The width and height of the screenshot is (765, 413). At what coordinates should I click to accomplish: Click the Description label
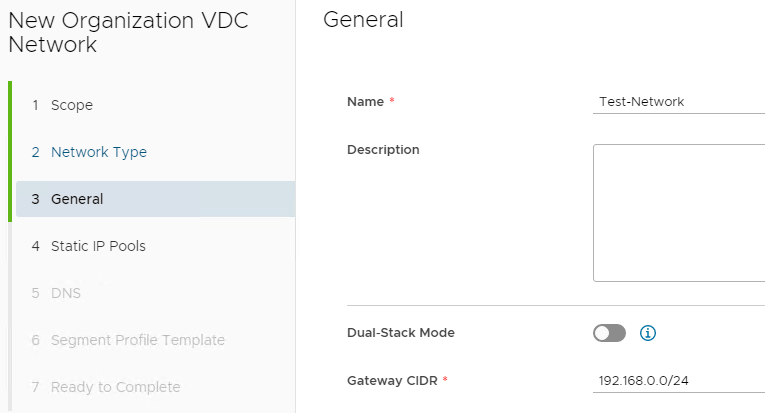[383, 150]
